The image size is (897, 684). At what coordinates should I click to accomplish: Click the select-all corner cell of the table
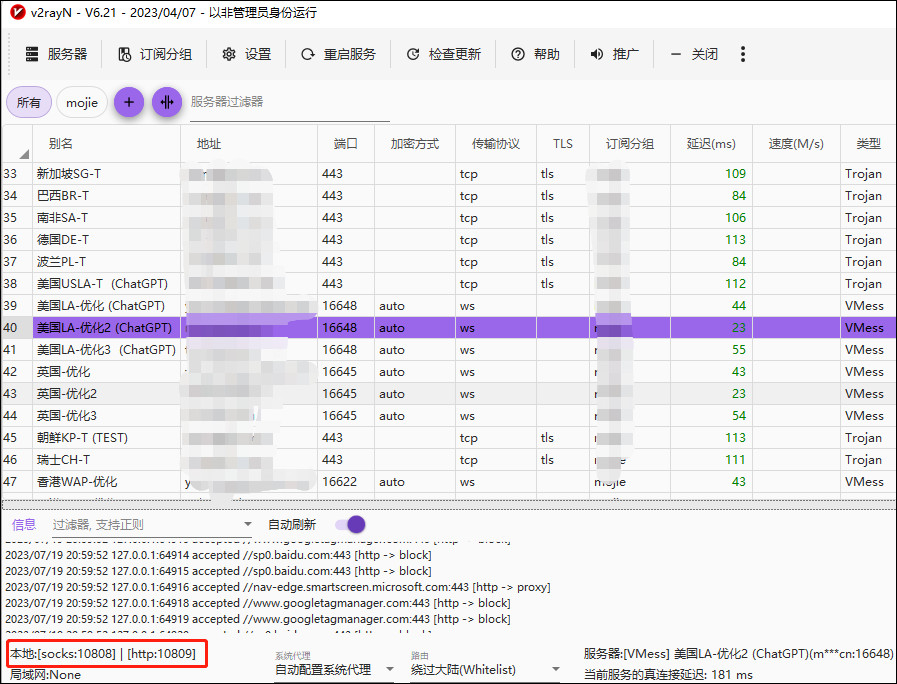click(17, 144)
